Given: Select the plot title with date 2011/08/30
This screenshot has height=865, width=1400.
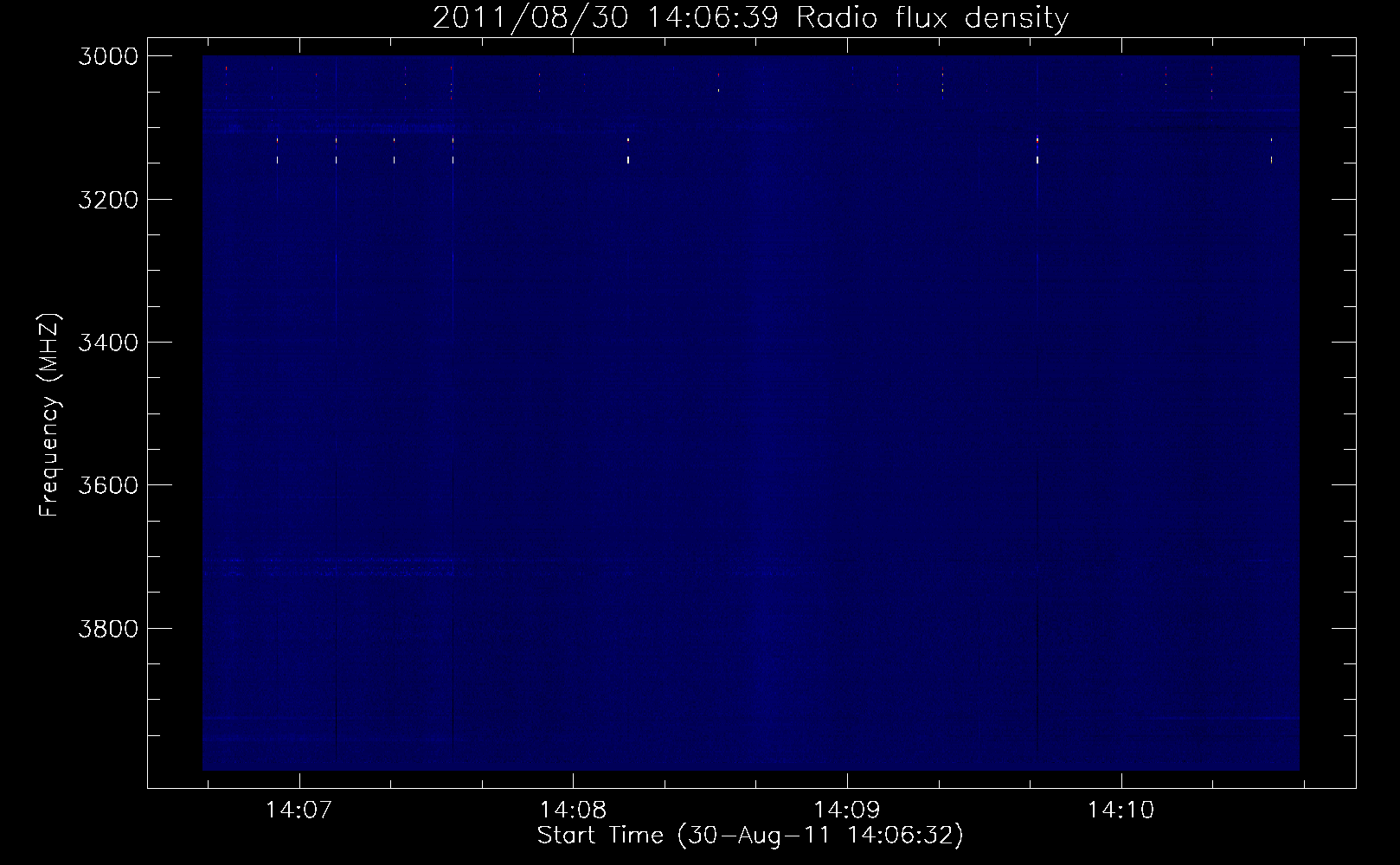Looking at the screenshot, I should [x=750, y=17].
